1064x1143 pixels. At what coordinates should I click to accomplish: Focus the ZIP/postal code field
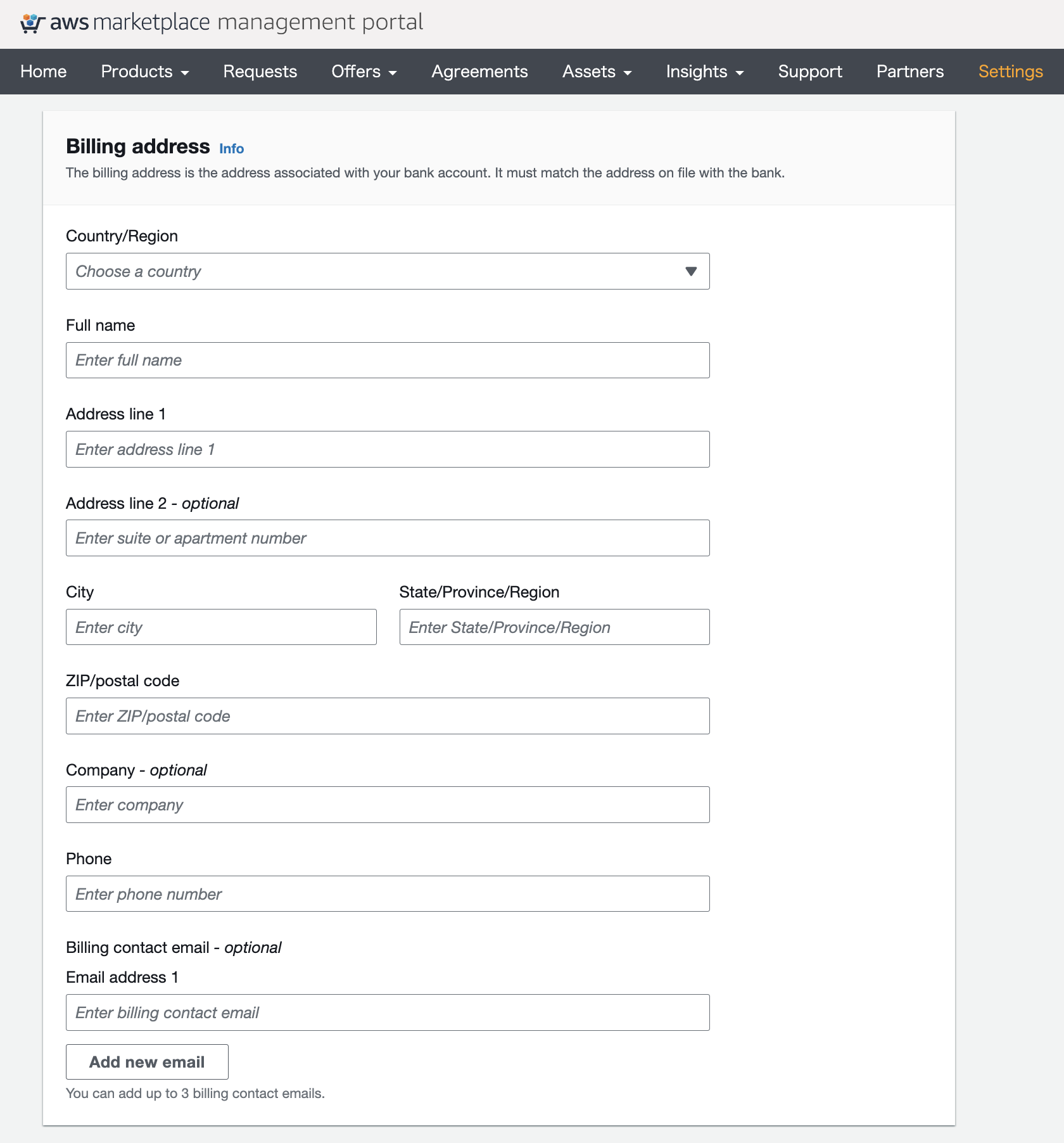[388, 716]
